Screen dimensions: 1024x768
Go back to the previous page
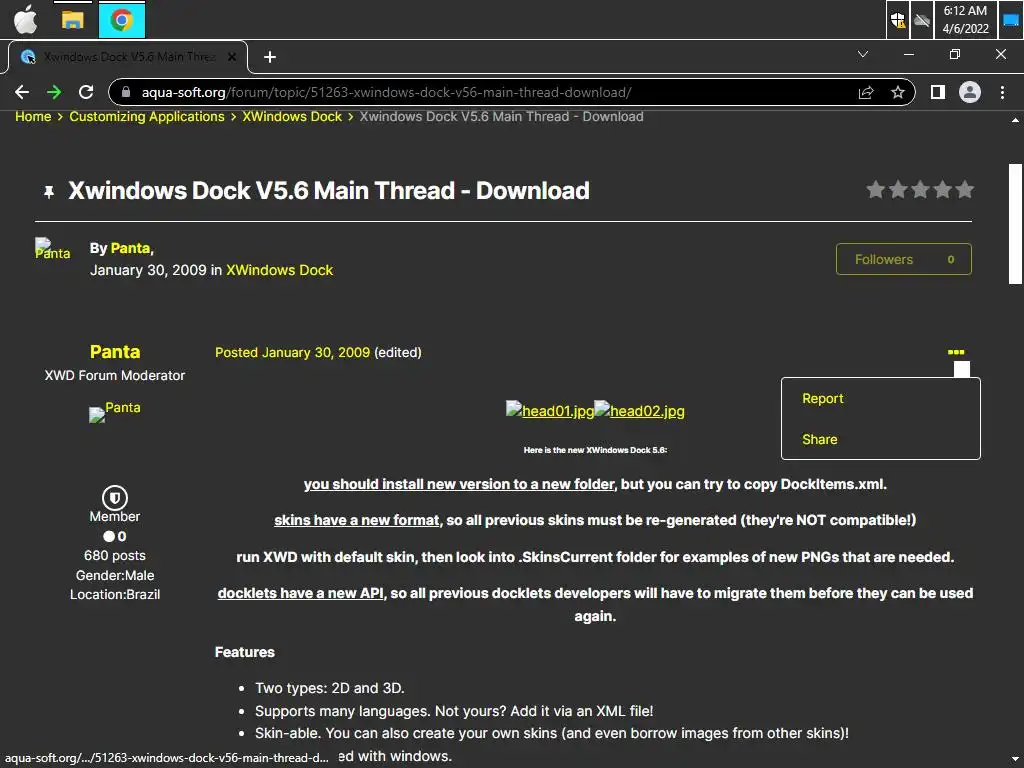click(22, 92)
